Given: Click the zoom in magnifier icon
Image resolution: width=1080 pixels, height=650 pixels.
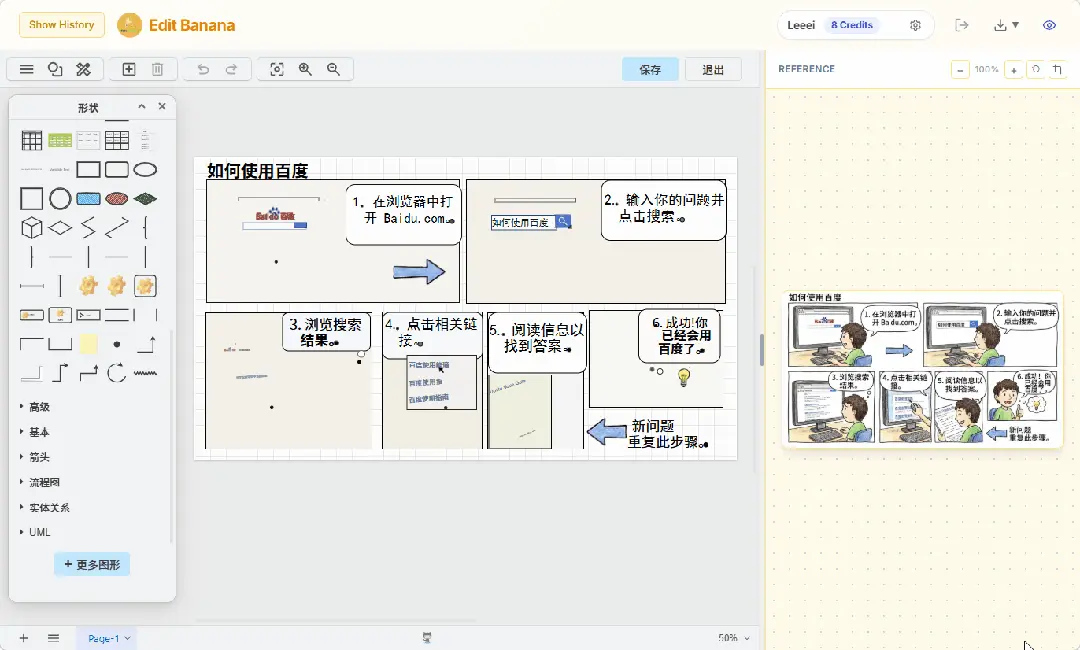Looking at the screenshot, I should [x=305, y=69].
